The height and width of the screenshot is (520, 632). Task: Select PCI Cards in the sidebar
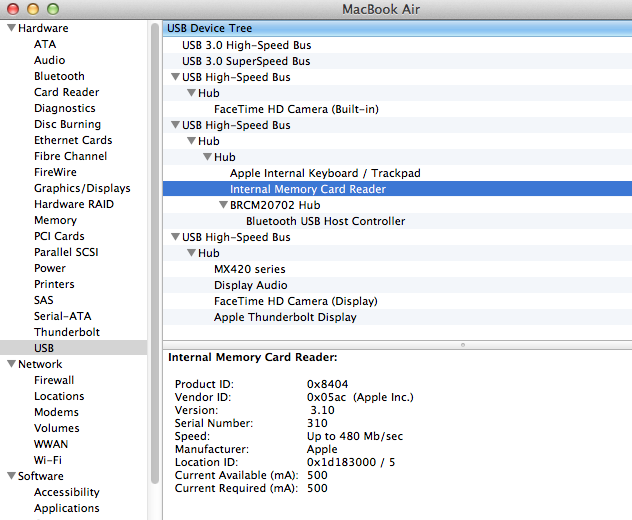[x=59, y=236]
